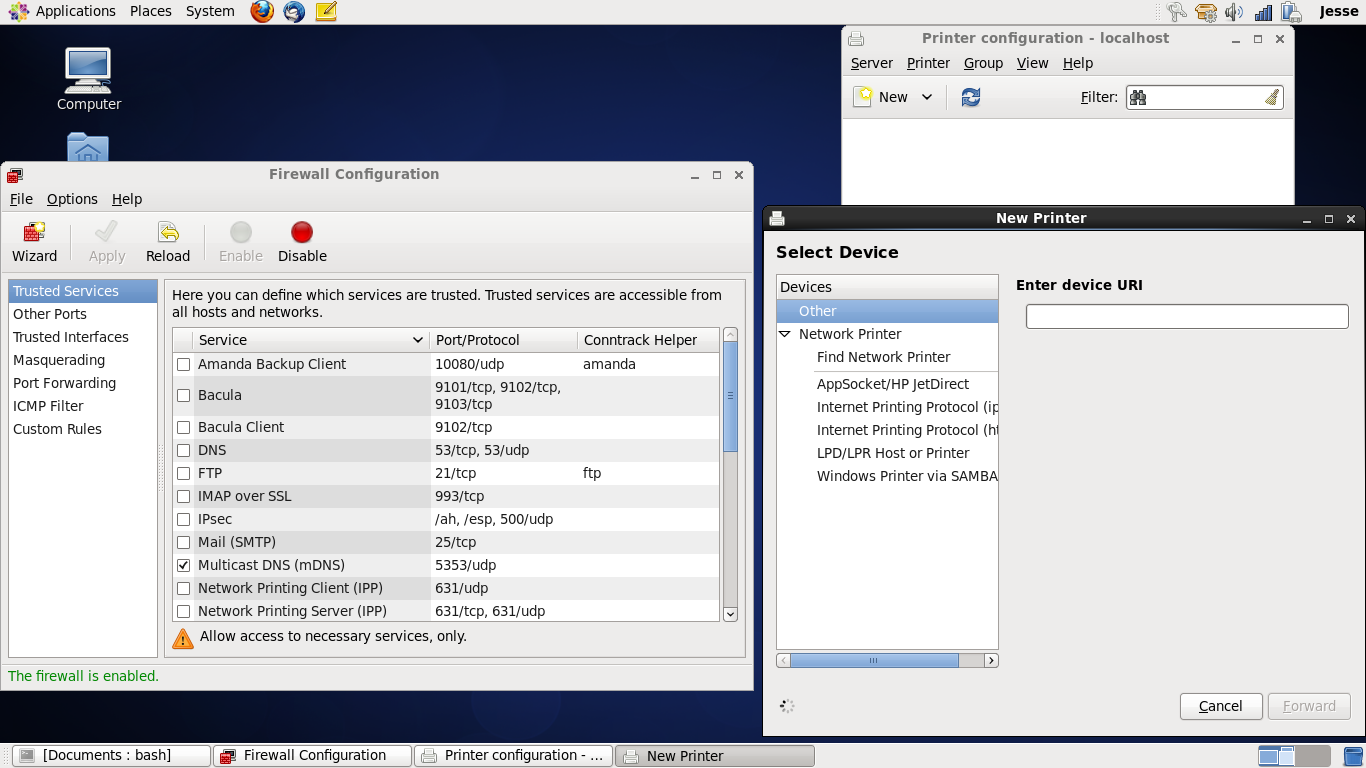This screenshot has height=768, width=1366.
Task: Uncheck Multicast DNS (mDNS) checkbox
Action: 183,566
